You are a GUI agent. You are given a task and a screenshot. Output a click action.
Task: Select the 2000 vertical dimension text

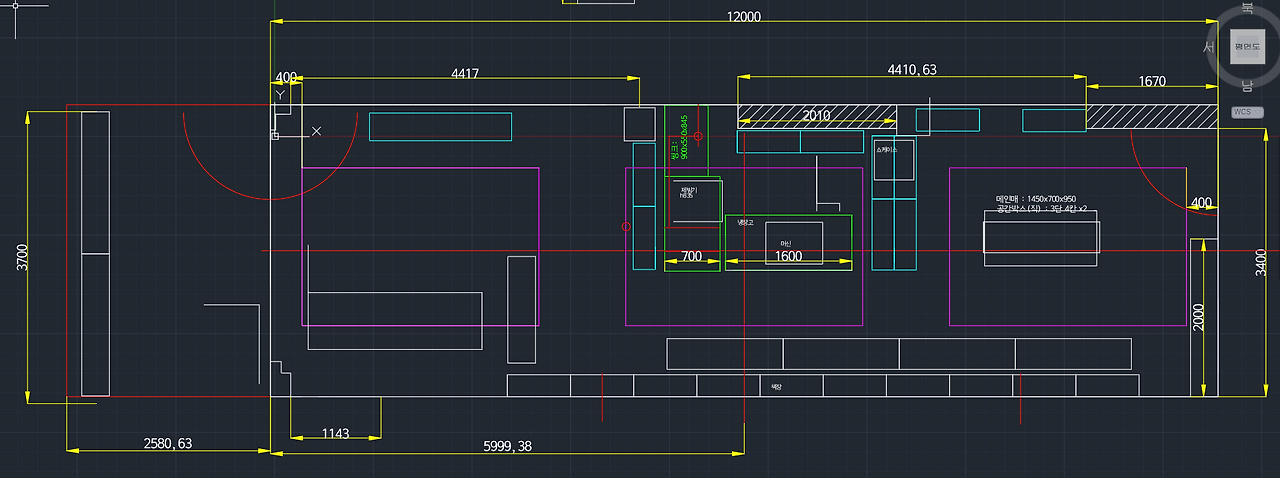(1199, 317)
